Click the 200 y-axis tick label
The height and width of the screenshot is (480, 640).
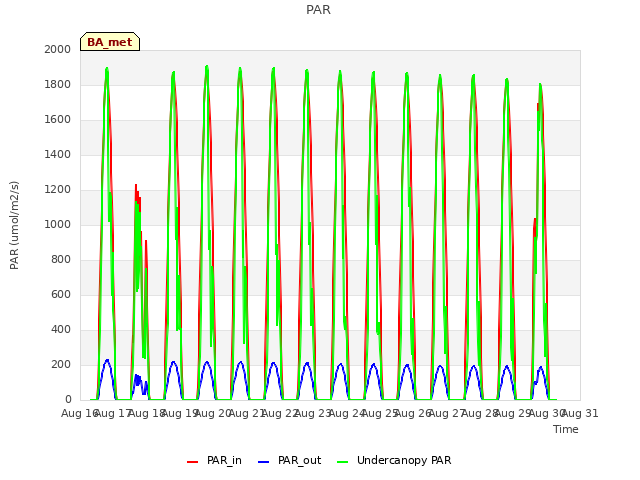tap(61, 365)
